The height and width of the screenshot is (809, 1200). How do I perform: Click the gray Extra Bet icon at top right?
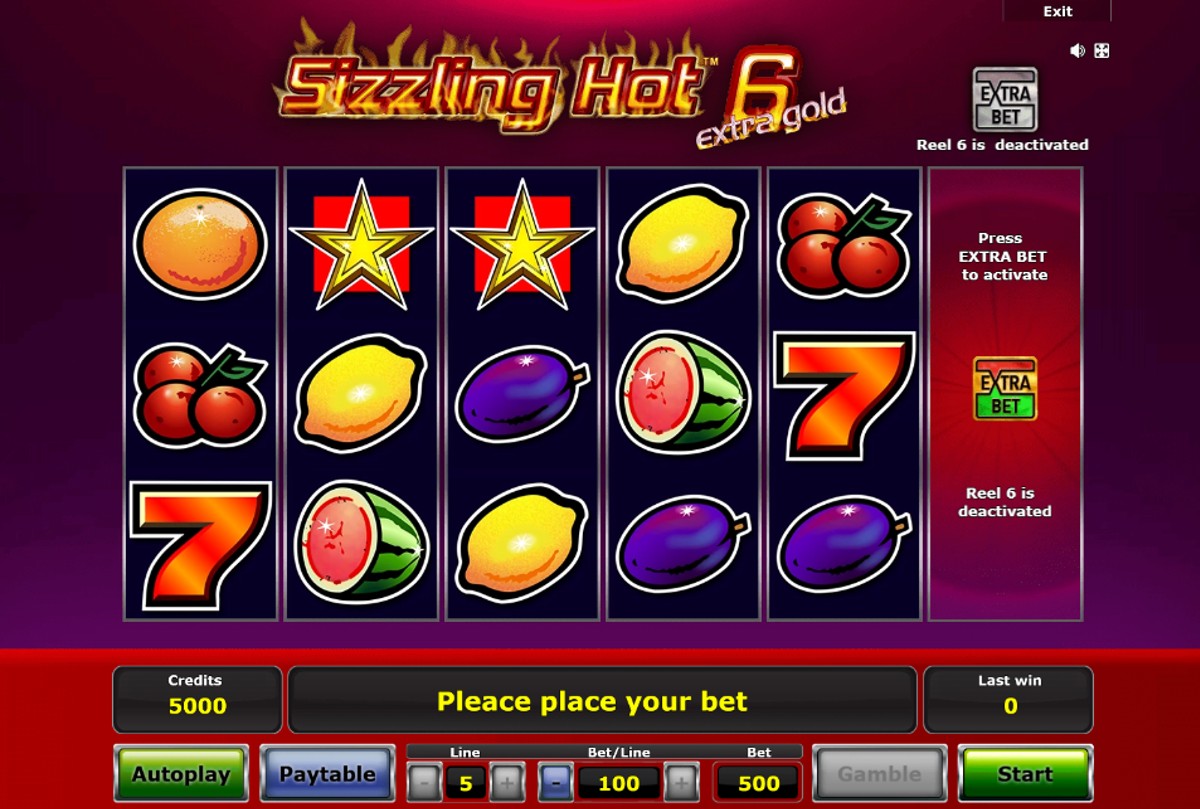[1005, 100]
